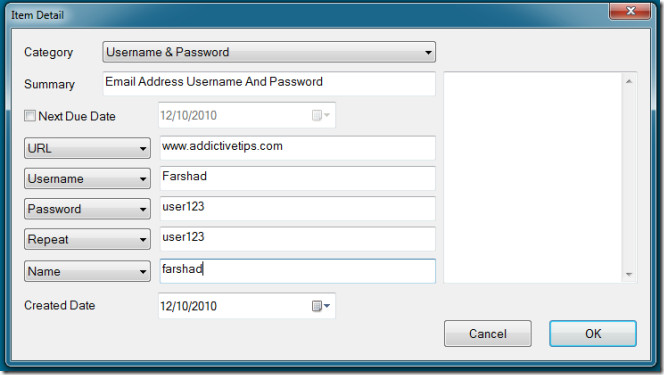
Task: Open the Password field type dropdown
Action: click(x=87, y=209)
